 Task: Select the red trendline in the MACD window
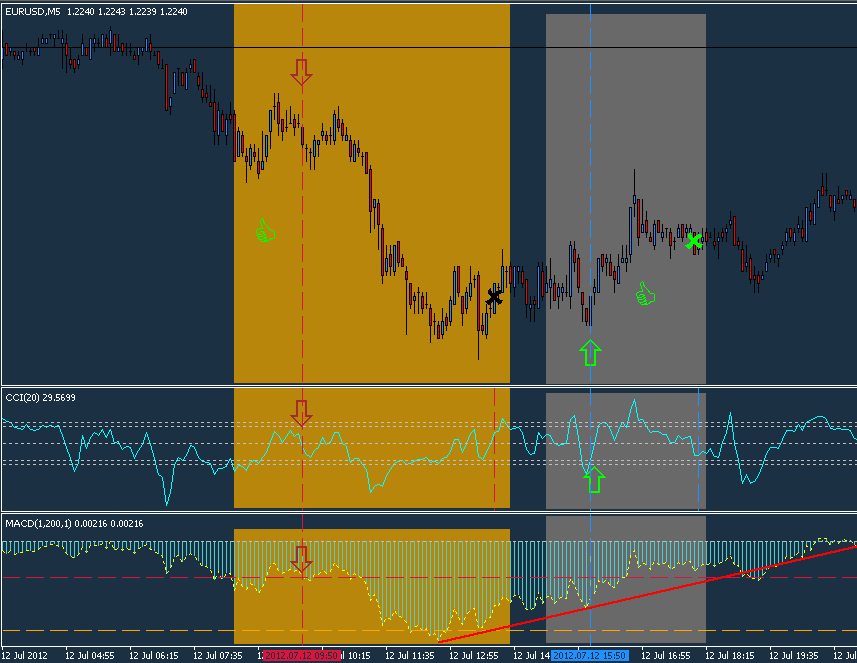pos(640,592)
